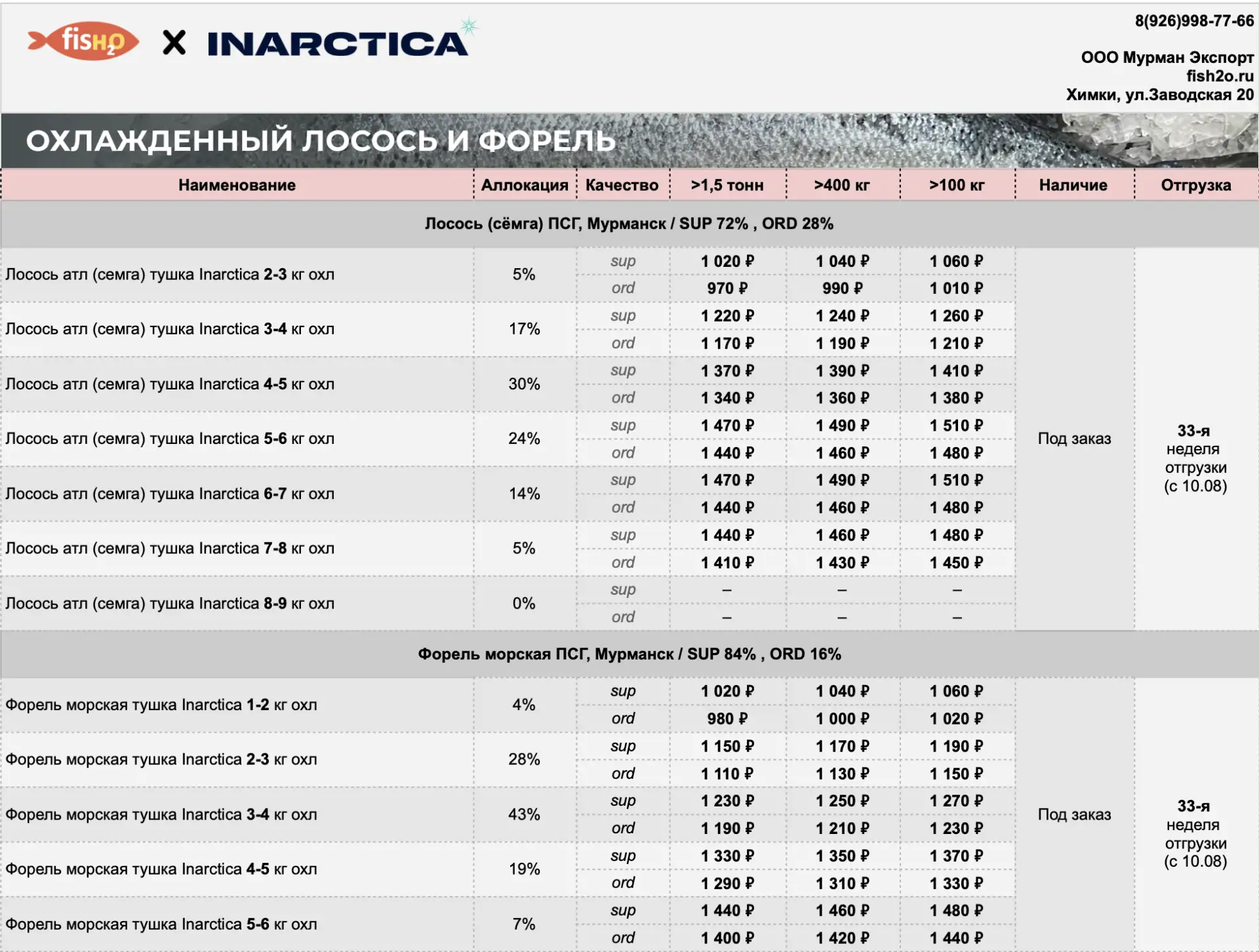
Task: Select section header Форель морская ПСГ, Мурманск
Action: 629,654
